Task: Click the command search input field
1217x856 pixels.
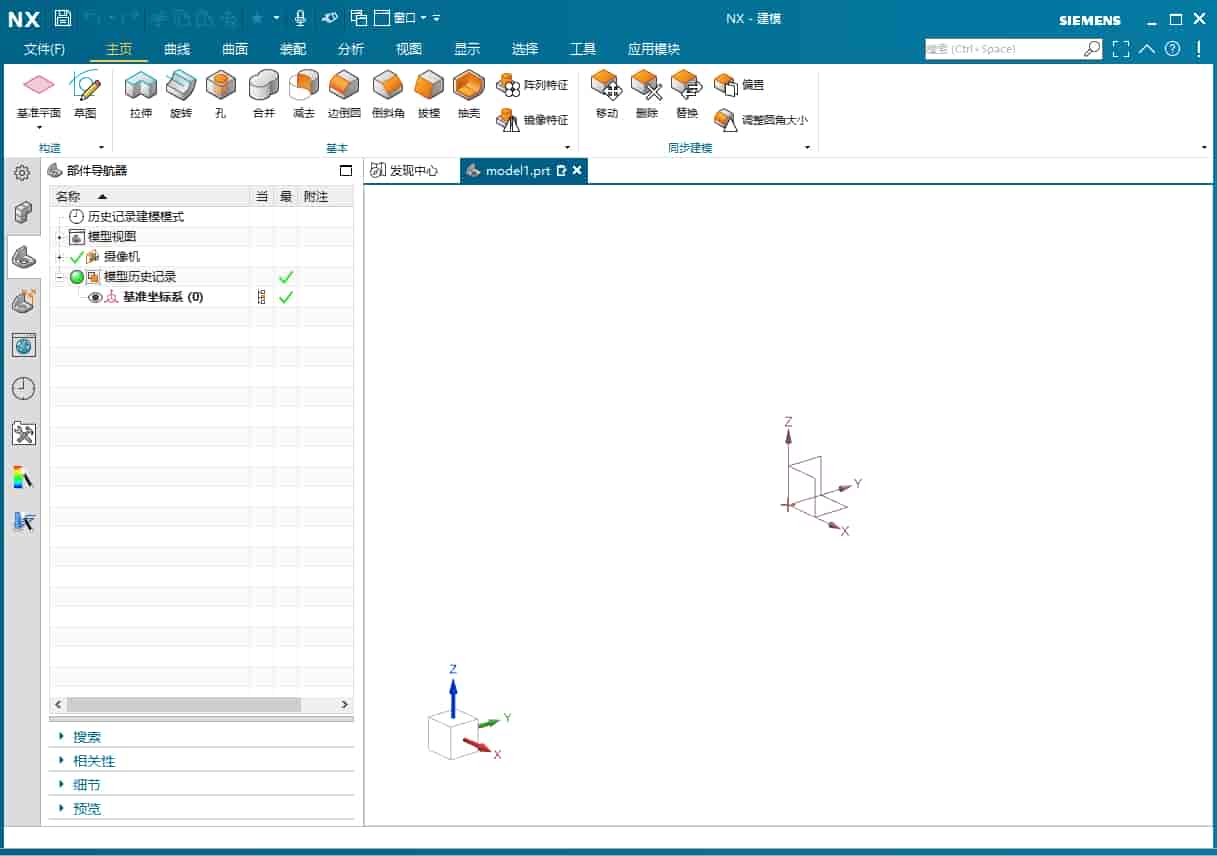Action: [x=1003, y=48]
